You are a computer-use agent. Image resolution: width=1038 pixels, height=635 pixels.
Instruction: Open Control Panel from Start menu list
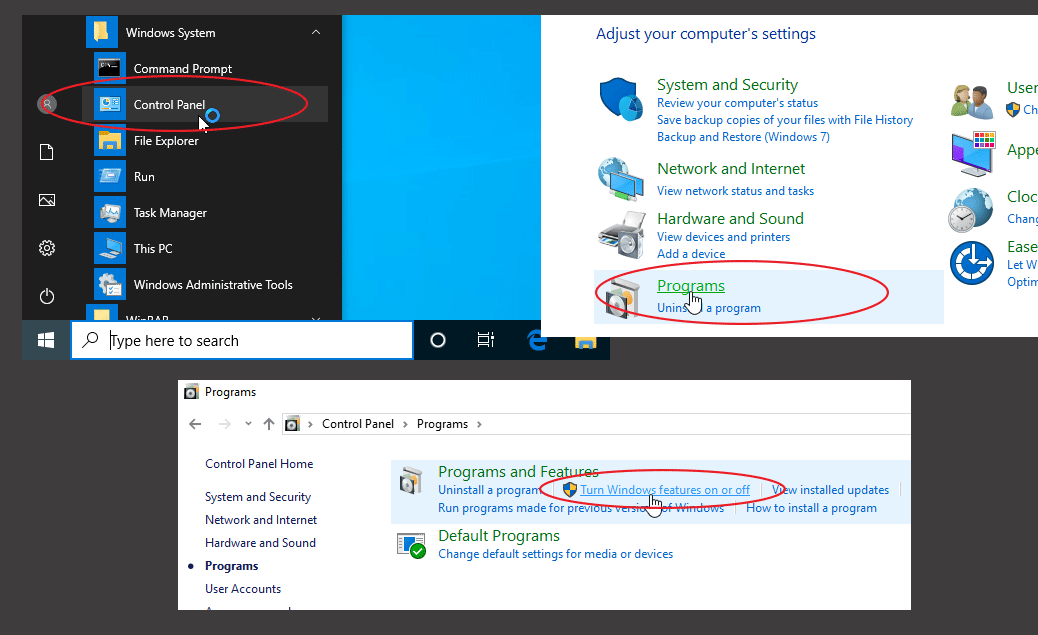[x=205, y=105]
